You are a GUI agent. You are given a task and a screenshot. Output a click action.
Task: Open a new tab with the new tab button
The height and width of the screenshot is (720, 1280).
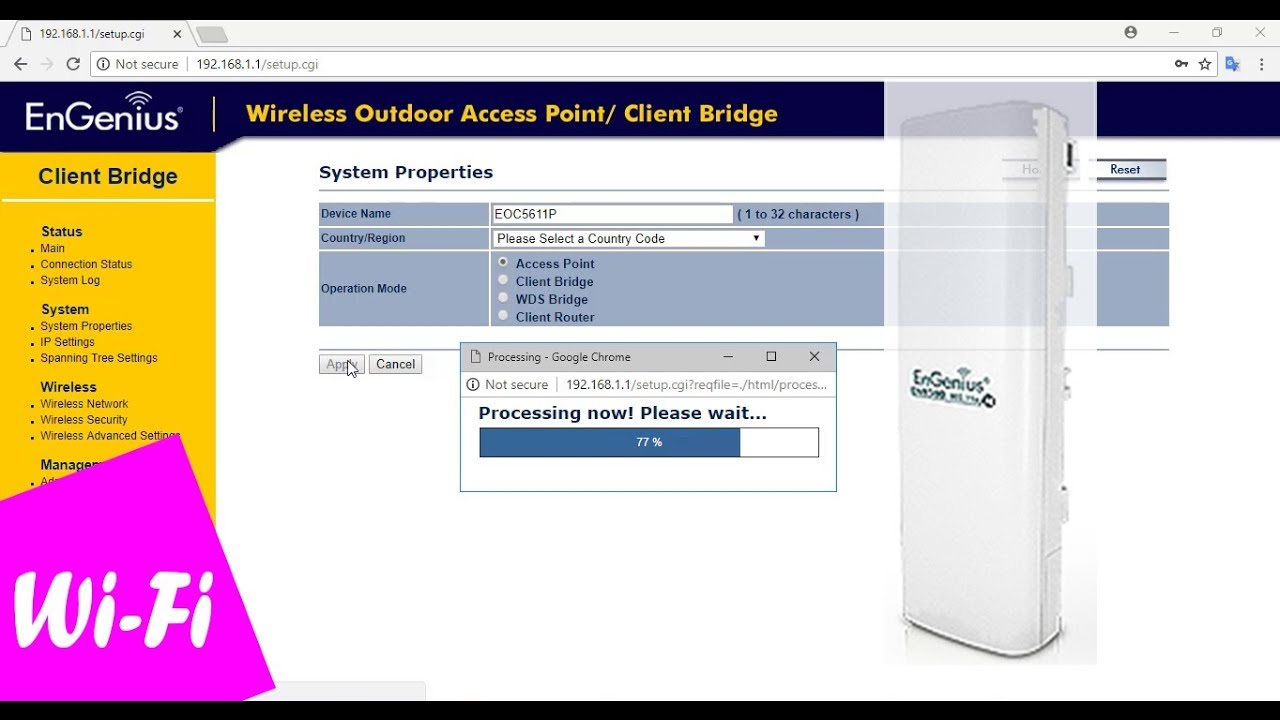point(212,35)
